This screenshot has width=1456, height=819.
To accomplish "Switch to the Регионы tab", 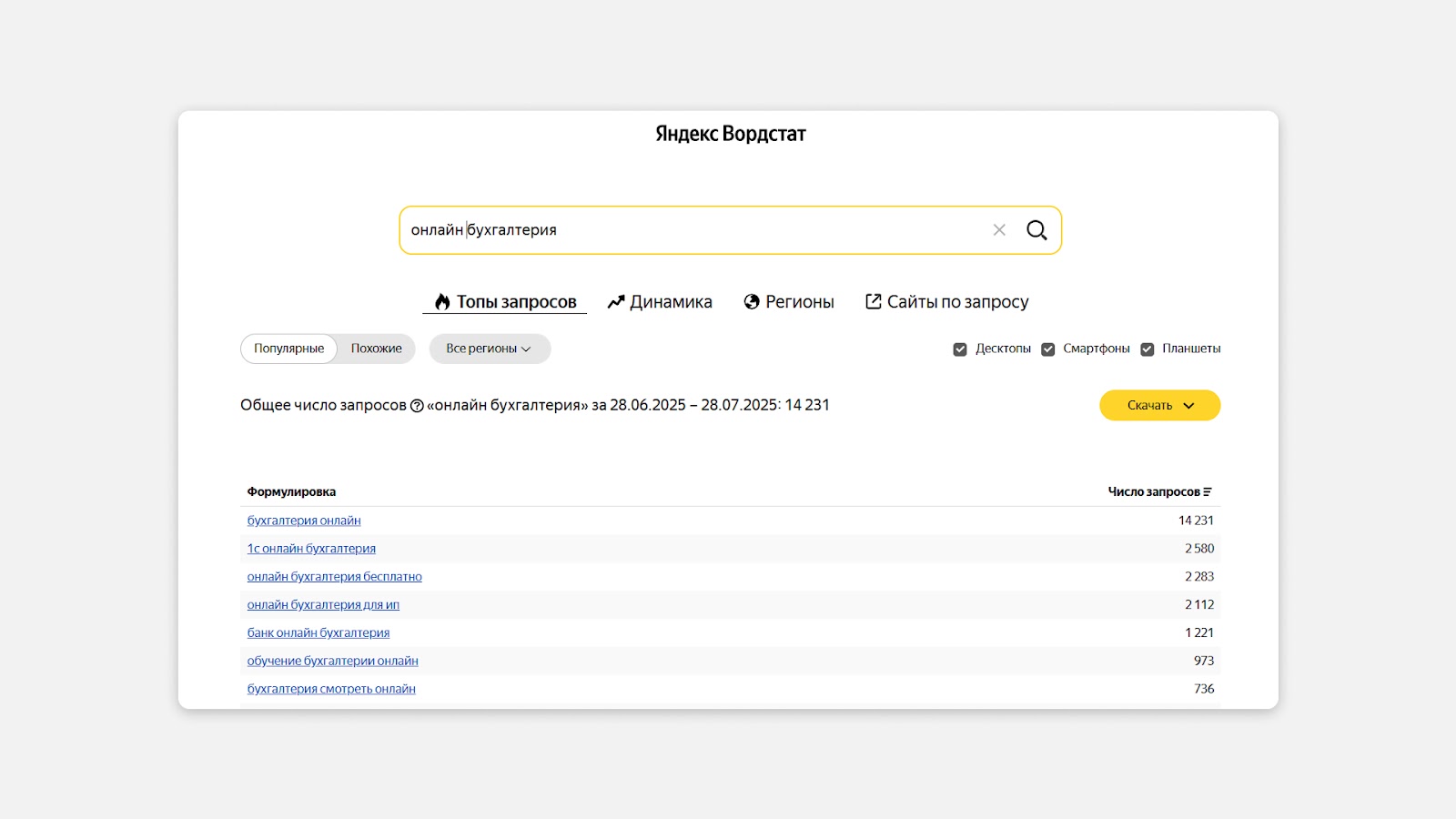I will pos(789,302).
